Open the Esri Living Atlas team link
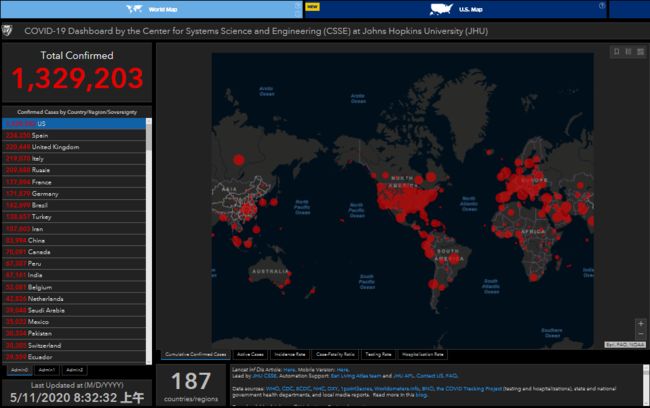Image resolution: width=650 pixels, height=408 pixels. pyautogui.click(x=356, y=376)
